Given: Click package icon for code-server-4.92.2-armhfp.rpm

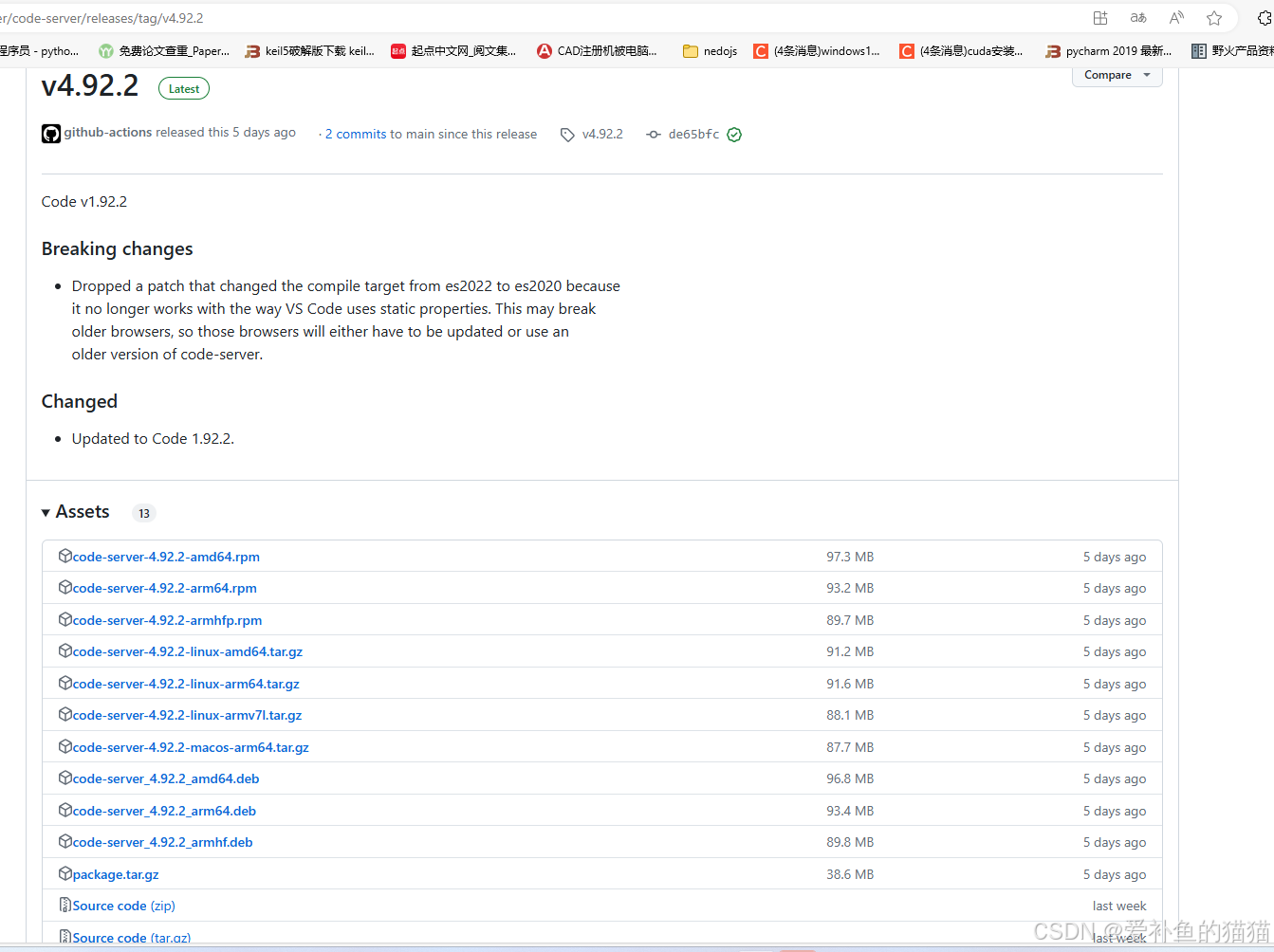Looking at the screenshot, I should 65,619.
